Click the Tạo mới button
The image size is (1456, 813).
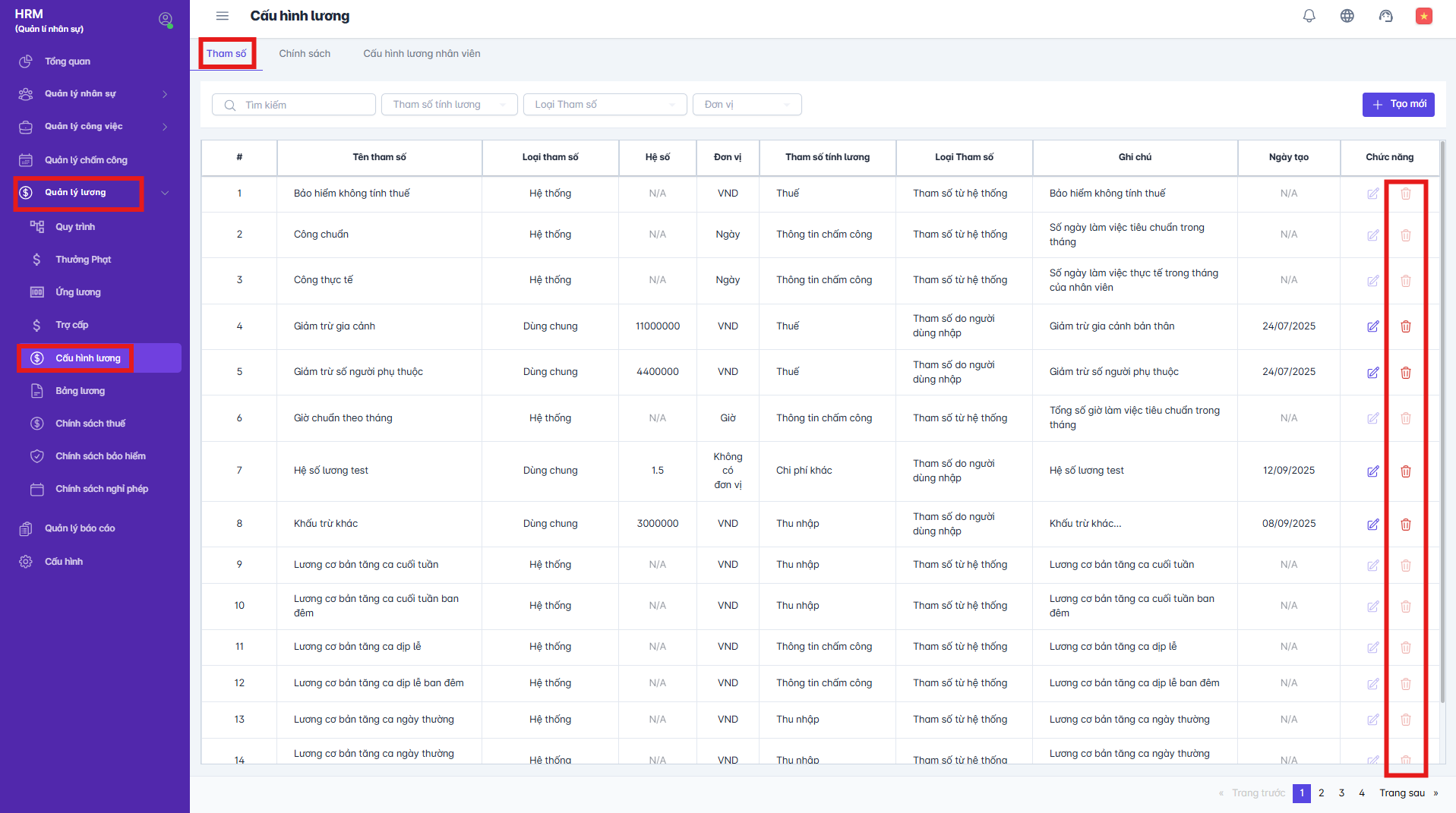[1398, 105]
